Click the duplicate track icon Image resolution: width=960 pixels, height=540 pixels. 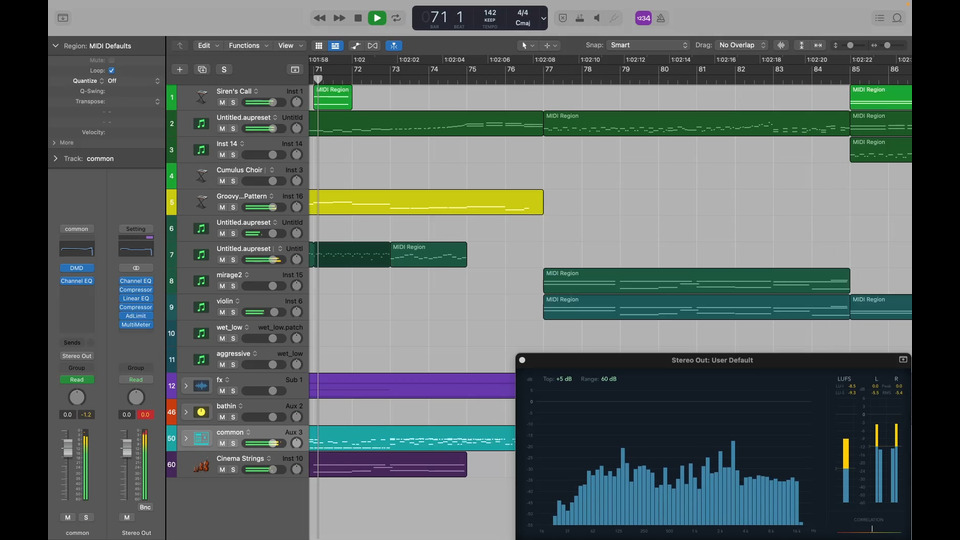click(202, 70)
